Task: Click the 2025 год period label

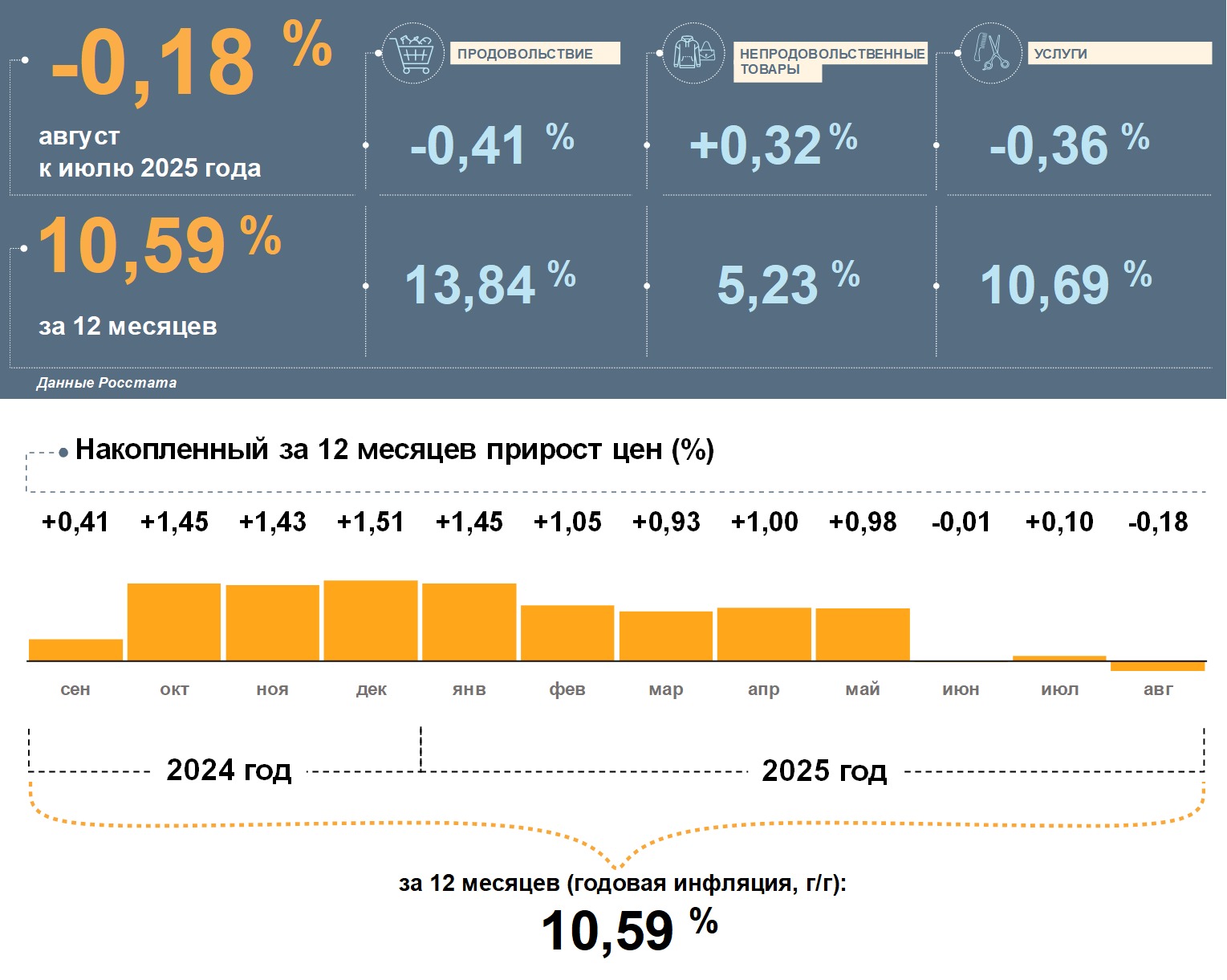Action: [824, 771]
